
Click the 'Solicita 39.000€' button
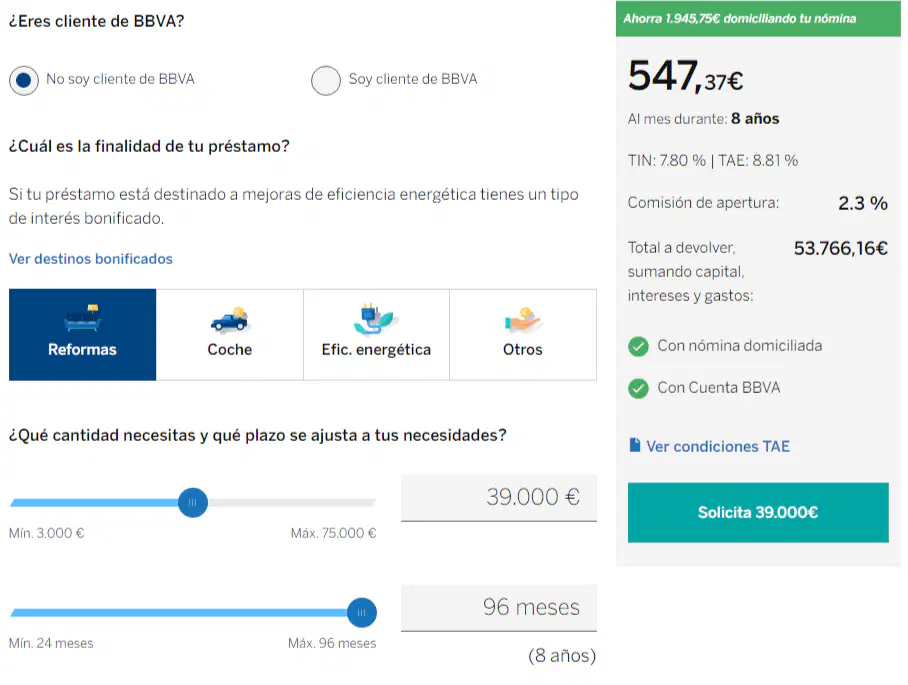(758, 512)
